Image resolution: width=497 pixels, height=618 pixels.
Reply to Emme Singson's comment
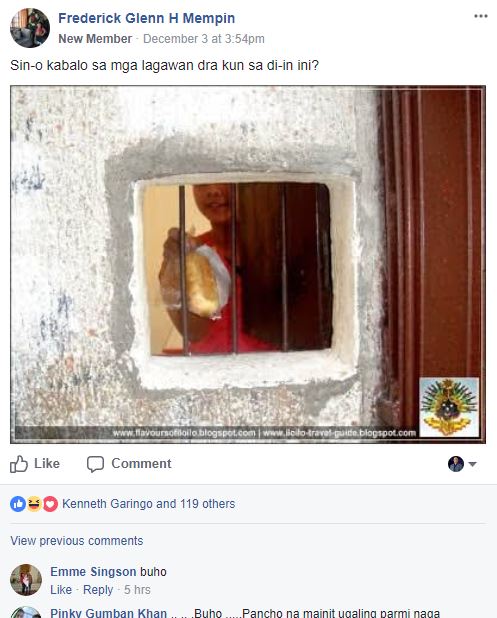(98, 590)
